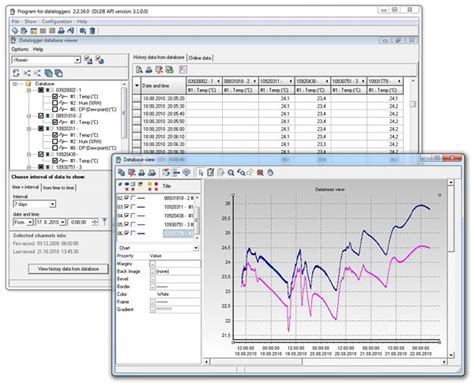This screenshot has width=474, height=386.
Task: Click the printer icon in history data toolbar
Action: coord(149,70)
